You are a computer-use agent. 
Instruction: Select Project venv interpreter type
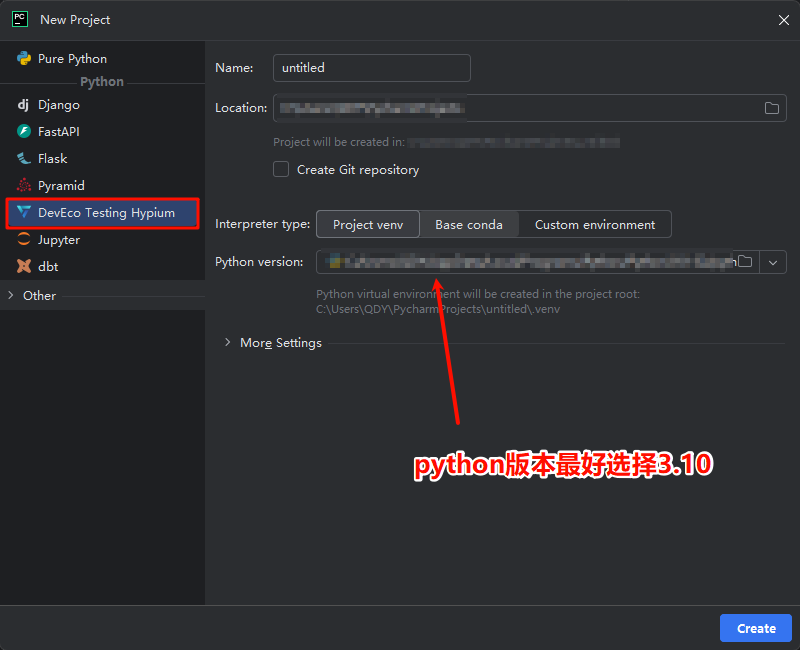coord(368,224)
